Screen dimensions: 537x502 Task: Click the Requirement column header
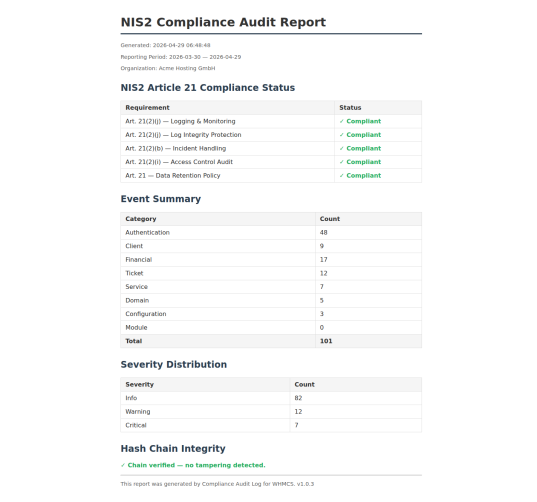(x=147, y=108)
